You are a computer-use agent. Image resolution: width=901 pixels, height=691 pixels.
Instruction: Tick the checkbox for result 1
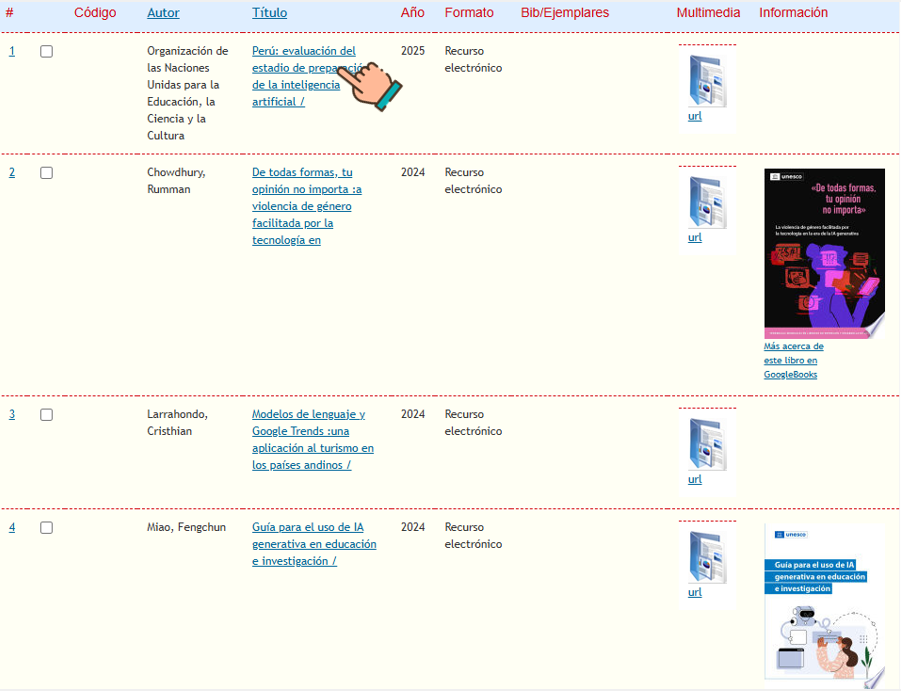pos(47,51)
